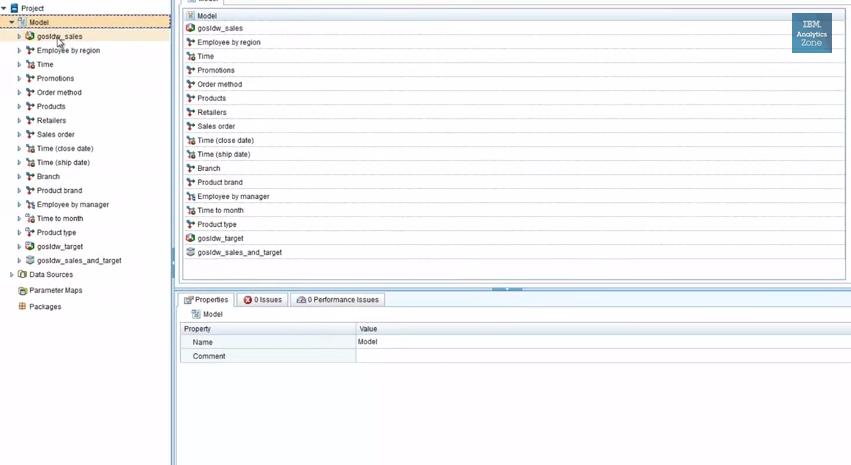The image size is (851, 465).
Task: Collapse the Project root node
Action: click(x=4, y=8)
